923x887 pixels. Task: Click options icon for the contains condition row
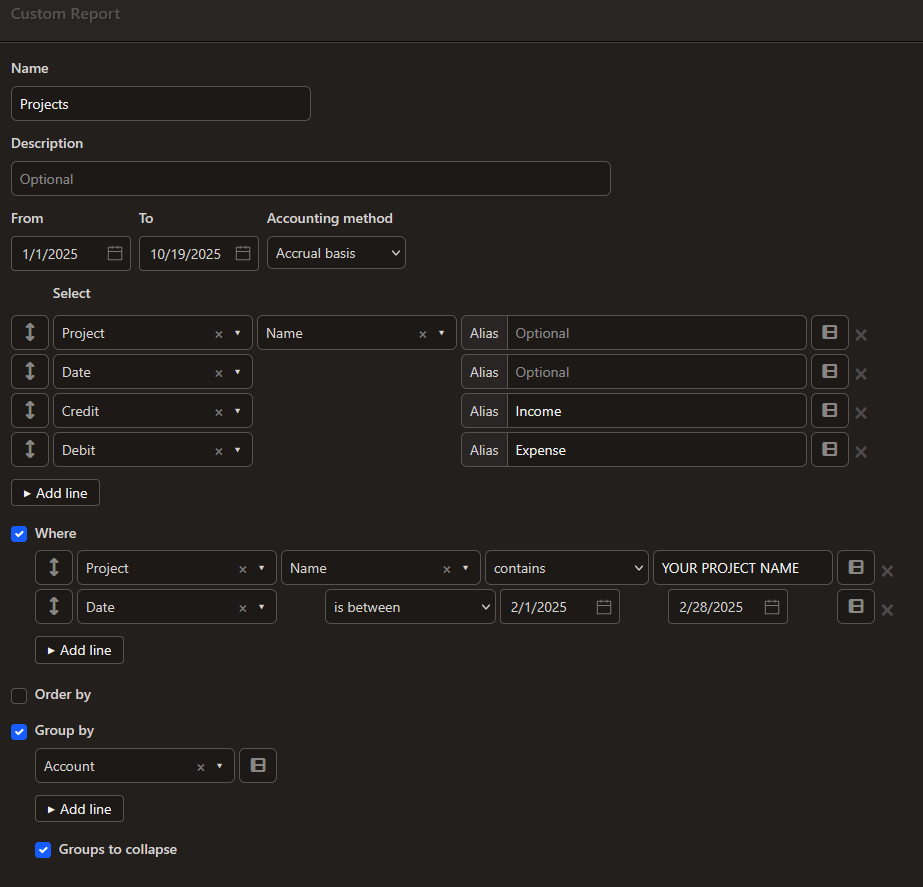click(x=856, y=567)
